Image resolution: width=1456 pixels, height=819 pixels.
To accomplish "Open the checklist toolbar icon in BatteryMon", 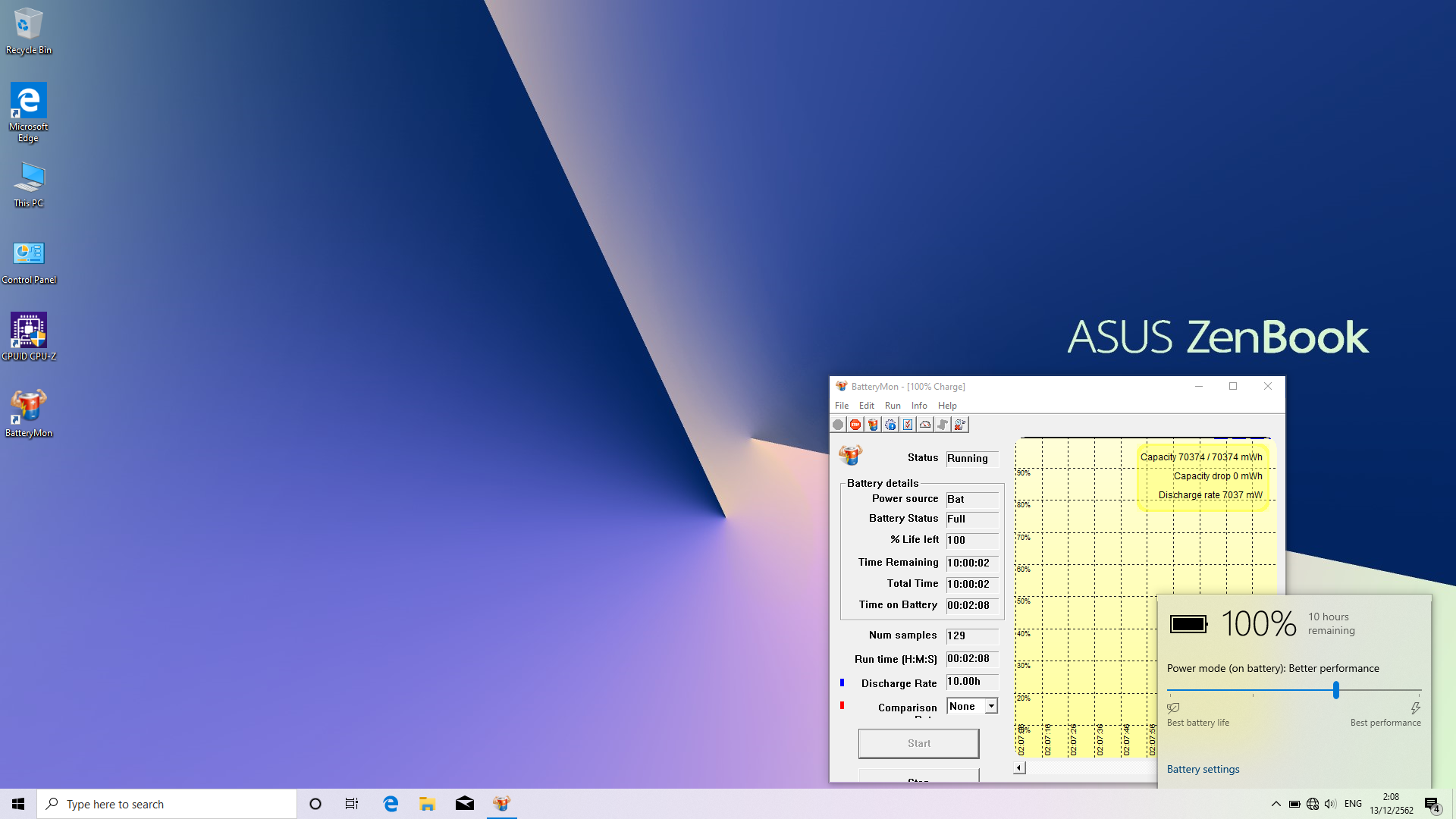I will coord(908,425).
